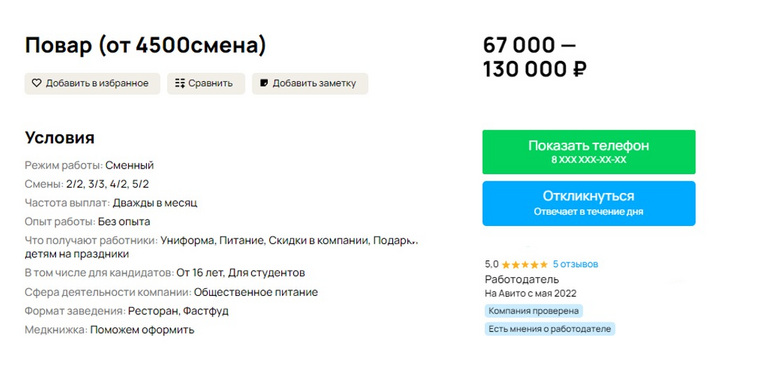Click the compare list icon

(x=180, y=83)
